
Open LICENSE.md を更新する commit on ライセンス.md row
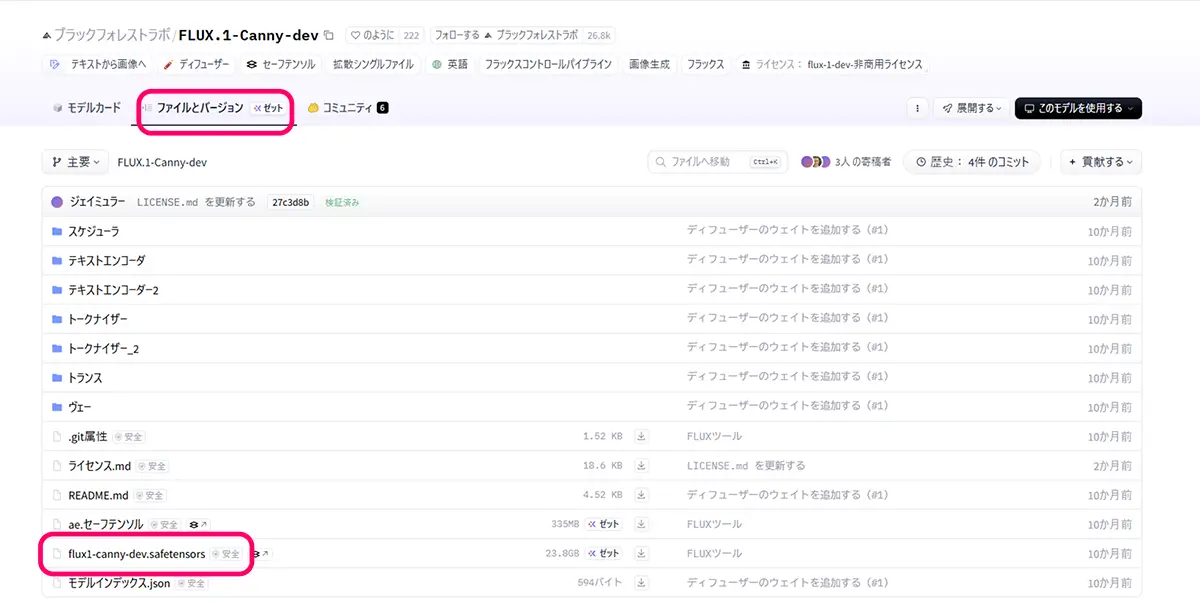click(x=746, y=466)
